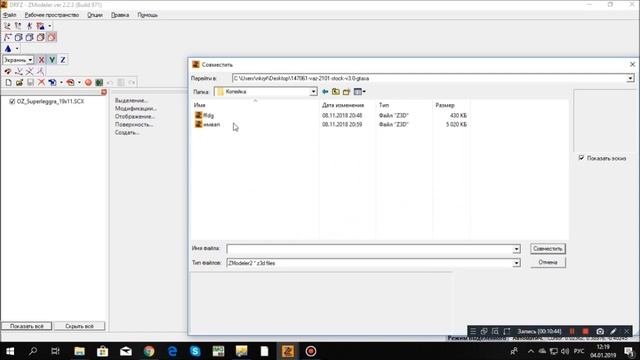Viewport: 640px width, 360px height.
Task: Click the up-one-level folder icon in dialog
Action: coord(336,92)
